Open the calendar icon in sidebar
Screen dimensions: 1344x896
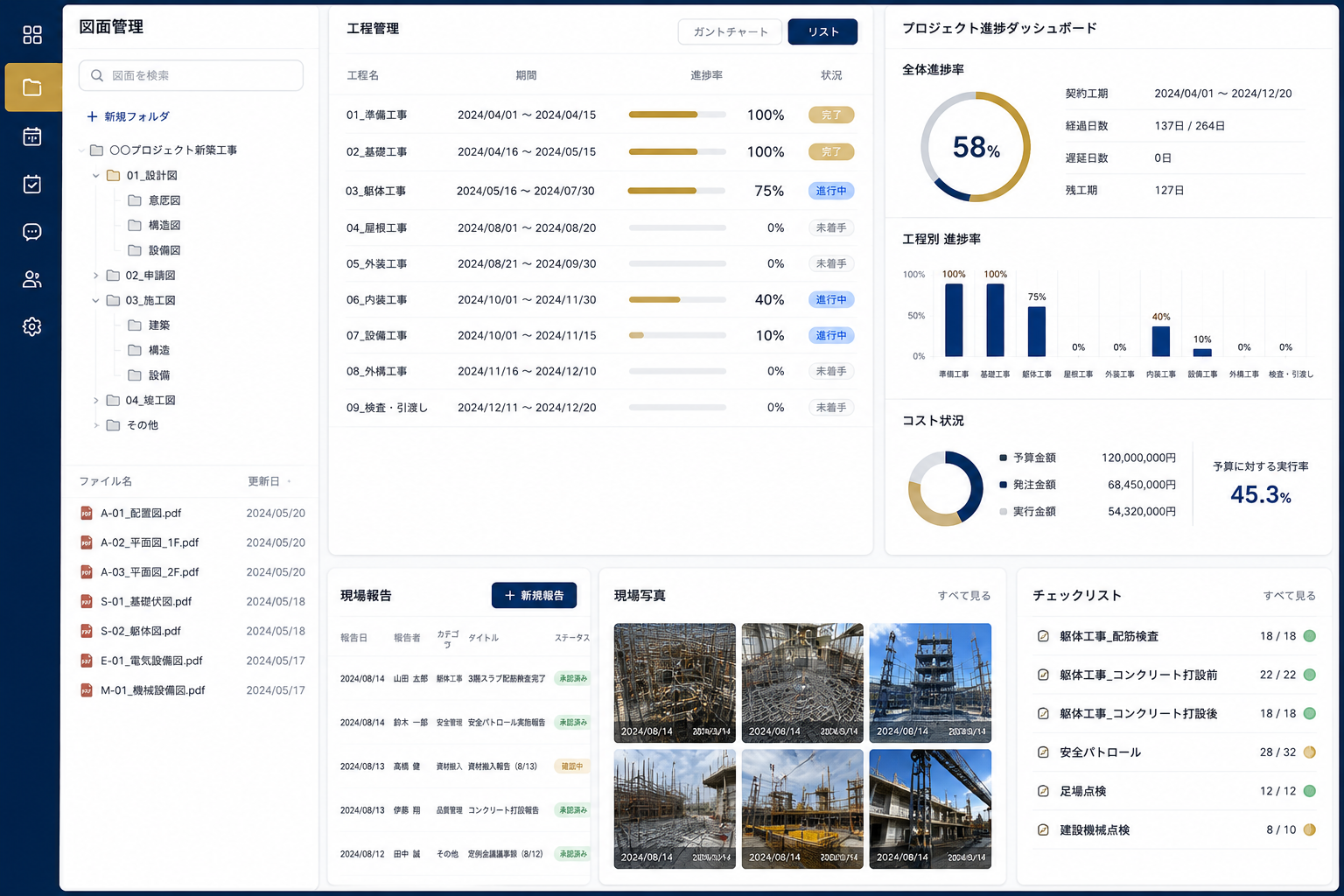[x=32, y=136]
